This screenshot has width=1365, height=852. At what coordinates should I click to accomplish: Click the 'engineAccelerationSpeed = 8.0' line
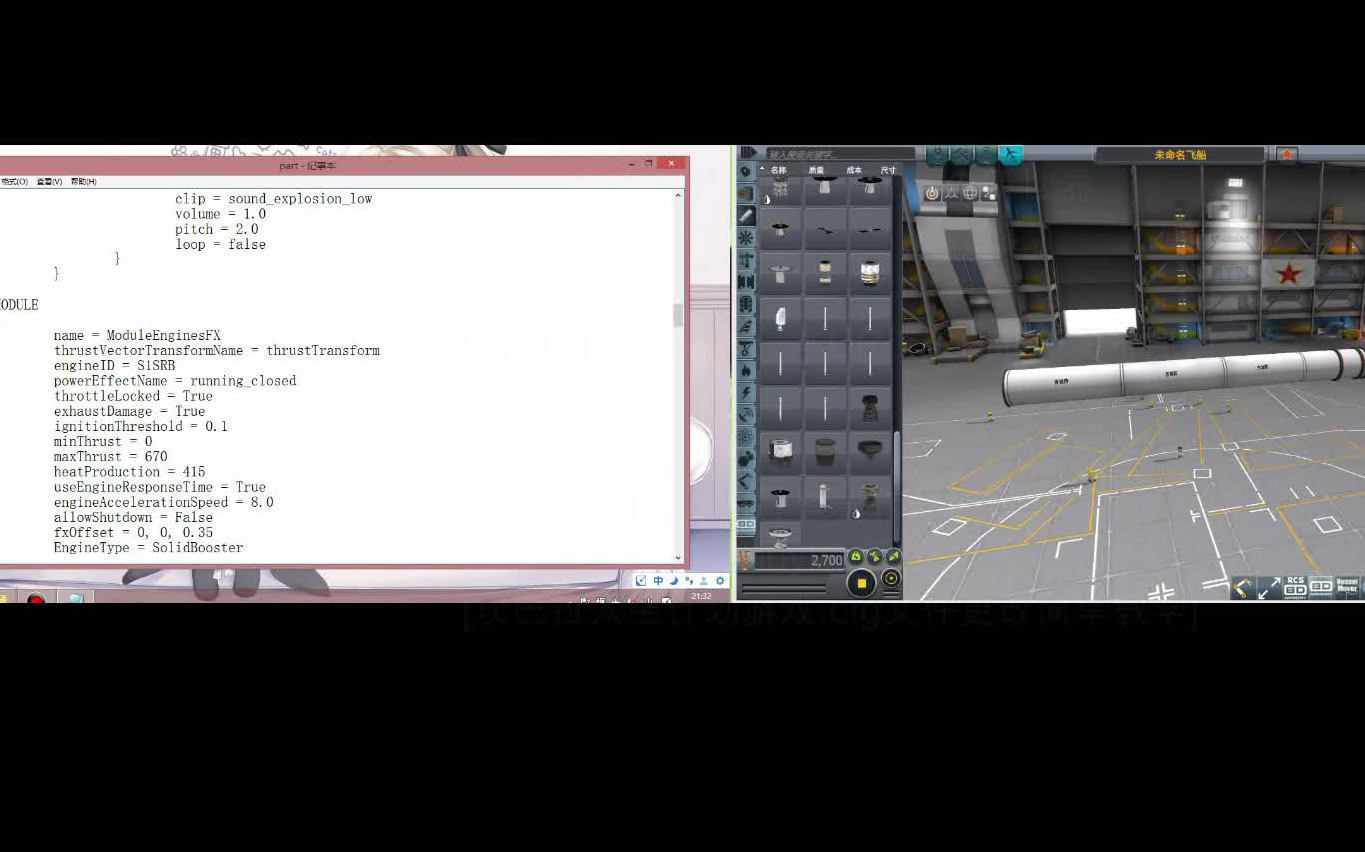[164, 502]
